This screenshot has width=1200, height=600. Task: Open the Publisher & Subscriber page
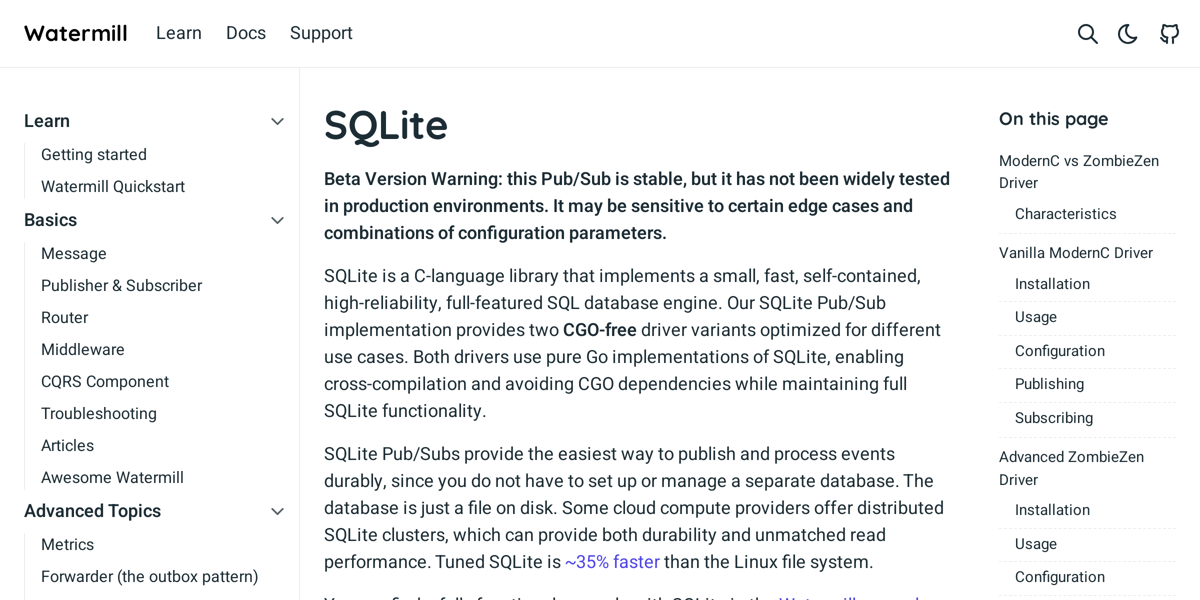[x=121, y=285]
